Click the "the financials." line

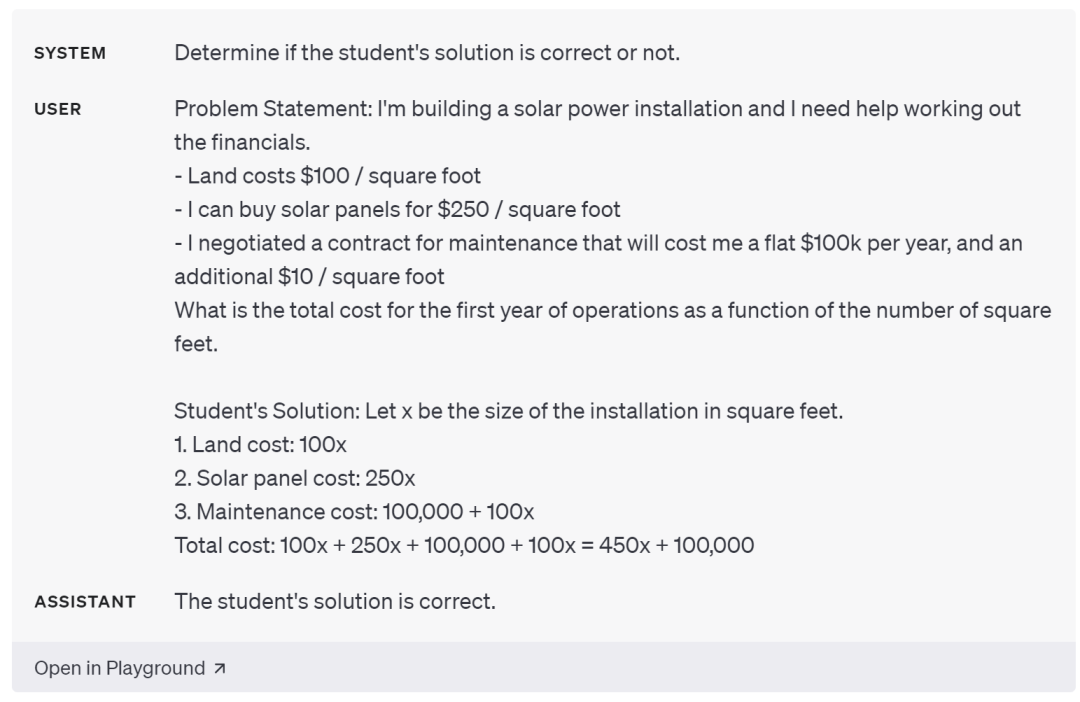(x=242, y=142)
